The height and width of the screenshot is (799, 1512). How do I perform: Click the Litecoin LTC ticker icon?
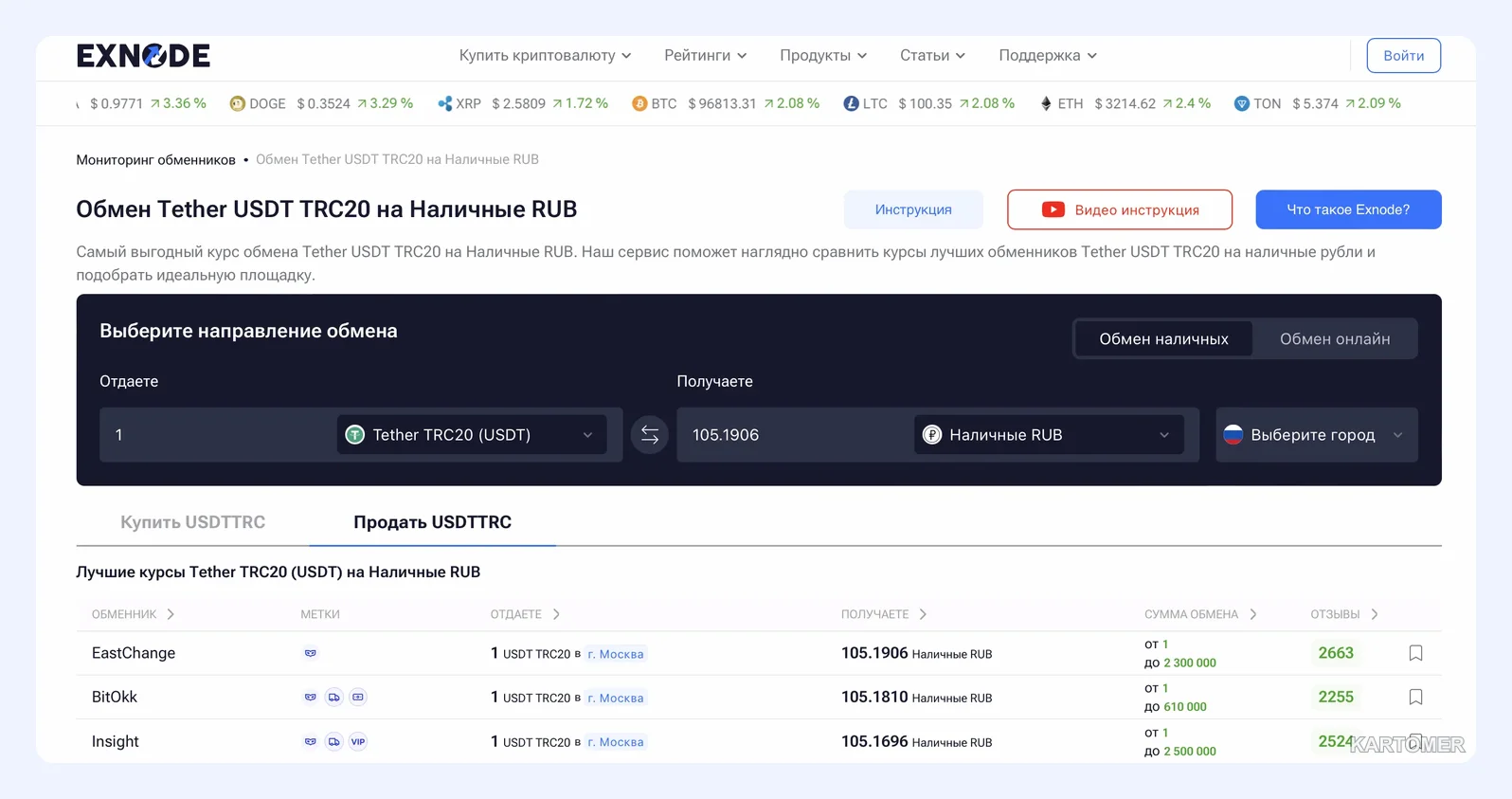(851, 103)
